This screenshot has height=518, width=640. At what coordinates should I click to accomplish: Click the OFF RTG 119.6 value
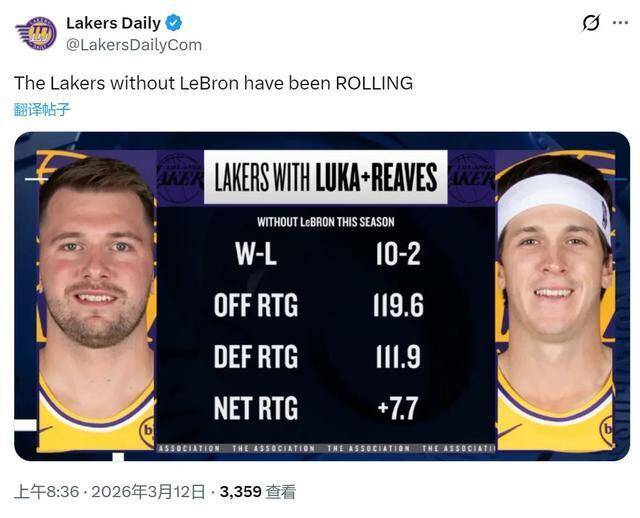396,305
